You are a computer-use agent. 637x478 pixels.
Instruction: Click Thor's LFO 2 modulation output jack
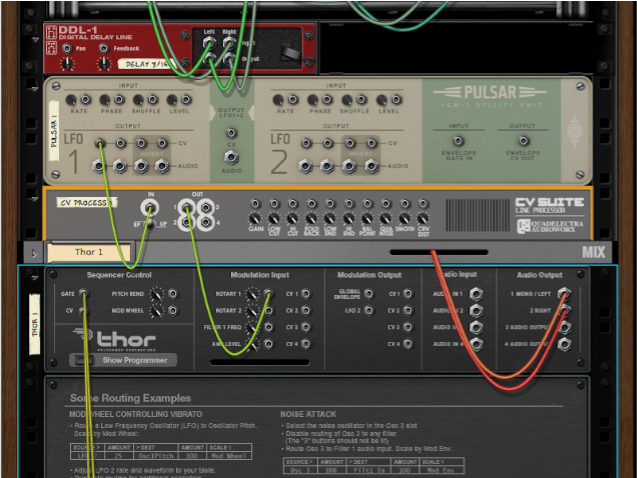(369, 311)
